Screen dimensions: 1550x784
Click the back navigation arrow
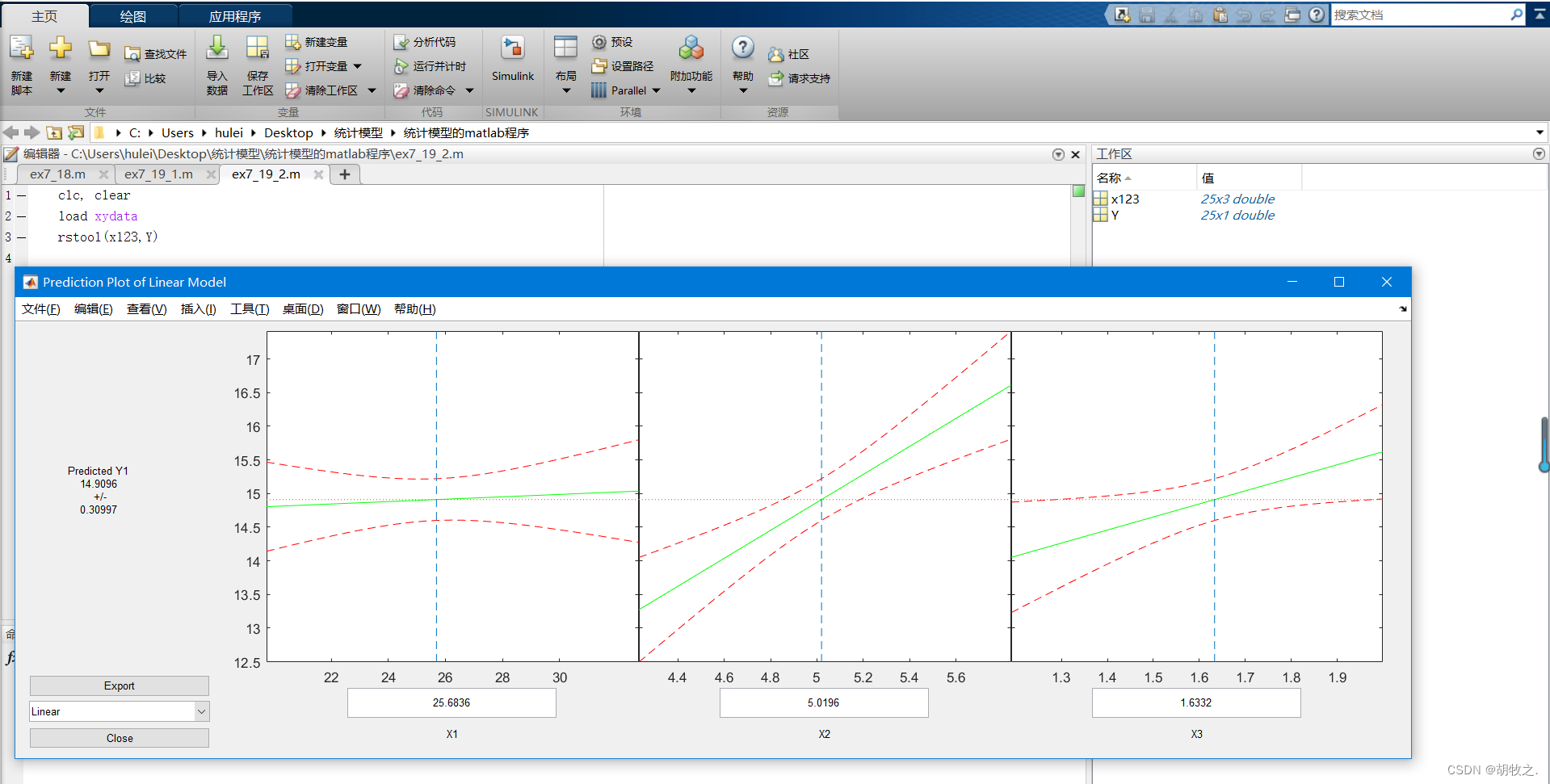pyautogui.click(x=11, y=132)
